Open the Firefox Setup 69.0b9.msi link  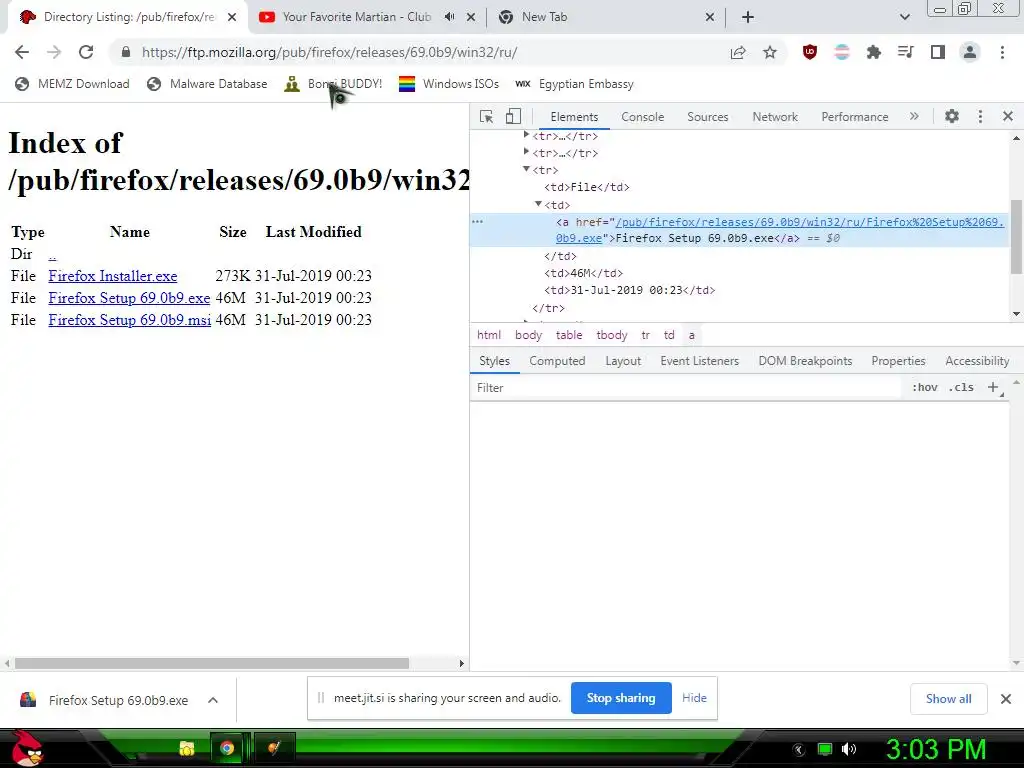[x=129, y=320]
